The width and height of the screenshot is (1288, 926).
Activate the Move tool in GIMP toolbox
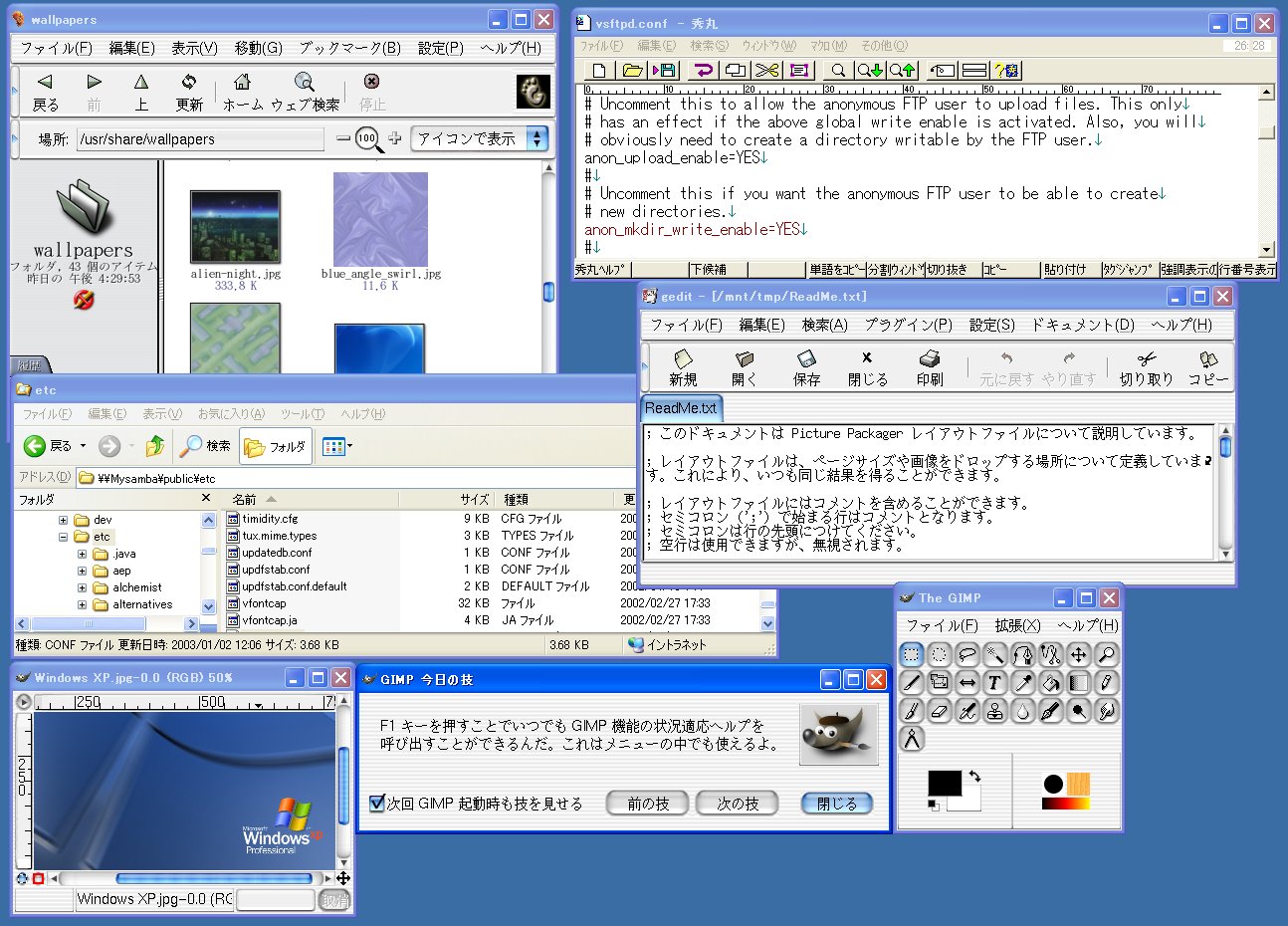tap(1078, 654)
